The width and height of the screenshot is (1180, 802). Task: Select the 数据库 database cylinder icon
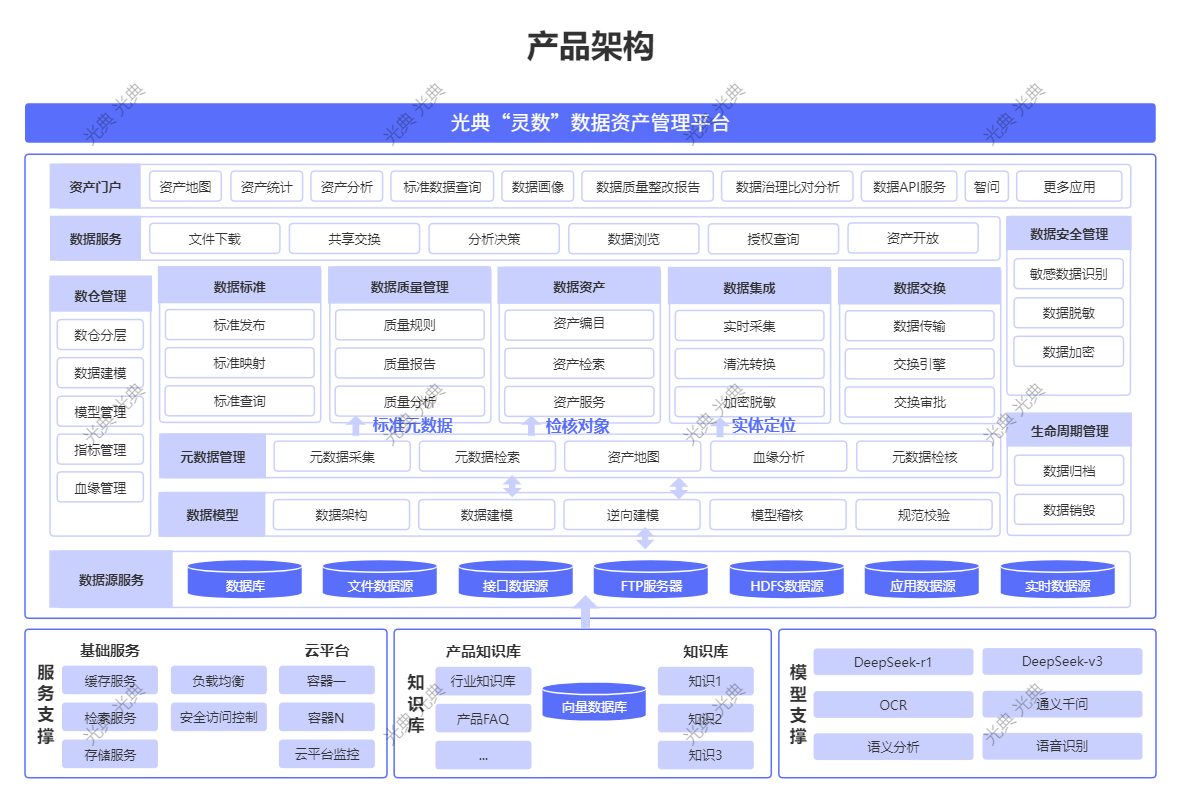coord(244,580)
